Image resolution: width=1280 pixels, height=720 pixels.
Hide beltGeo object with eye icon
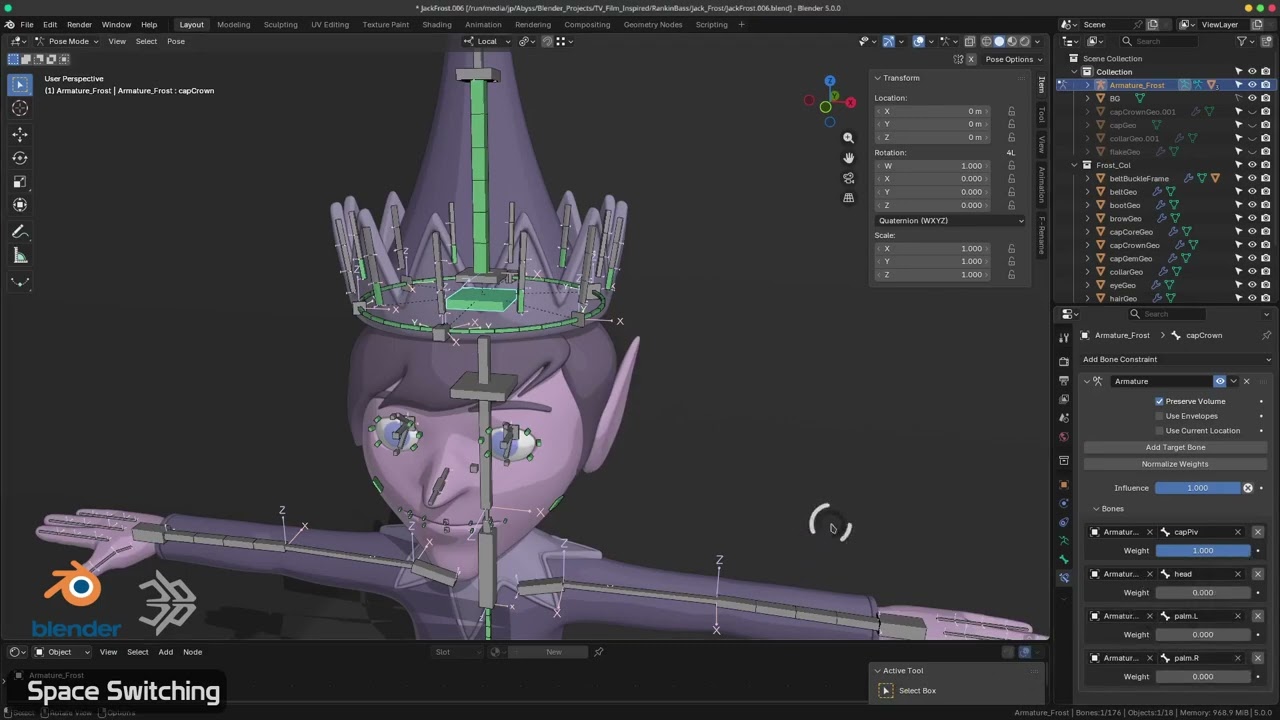point(1252,192)
